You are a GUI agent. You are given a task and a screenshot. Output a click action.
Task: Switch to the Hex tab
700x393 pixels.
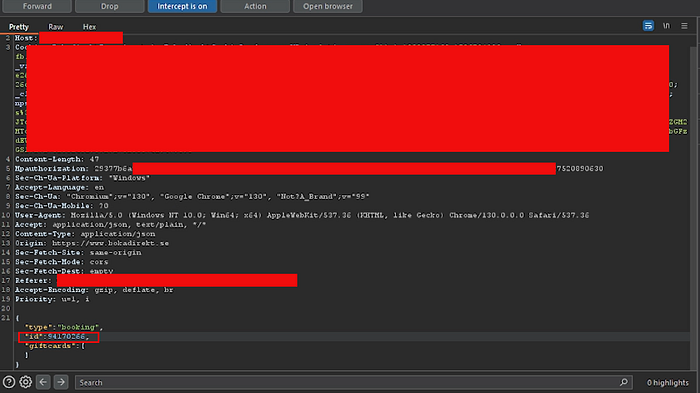tap(89, 27)
